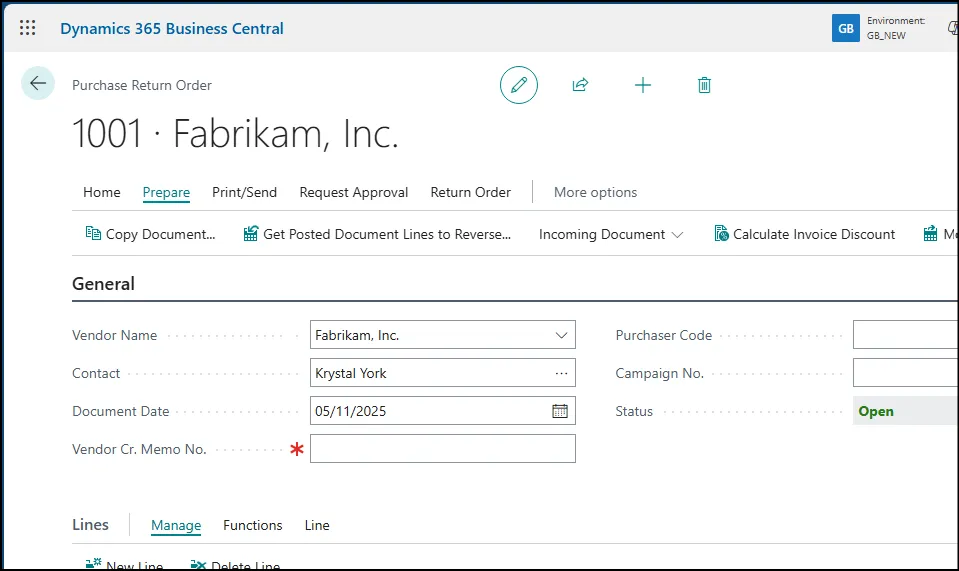
Task: Click the New Line icon
Action: click(x=94, y=564)
